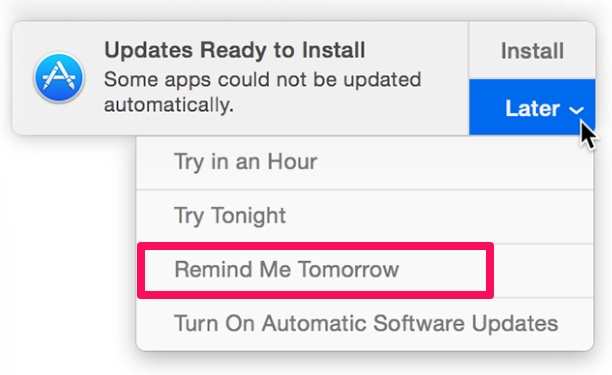Install the pending app updates now
612x375 pixels.
[532, 51]
